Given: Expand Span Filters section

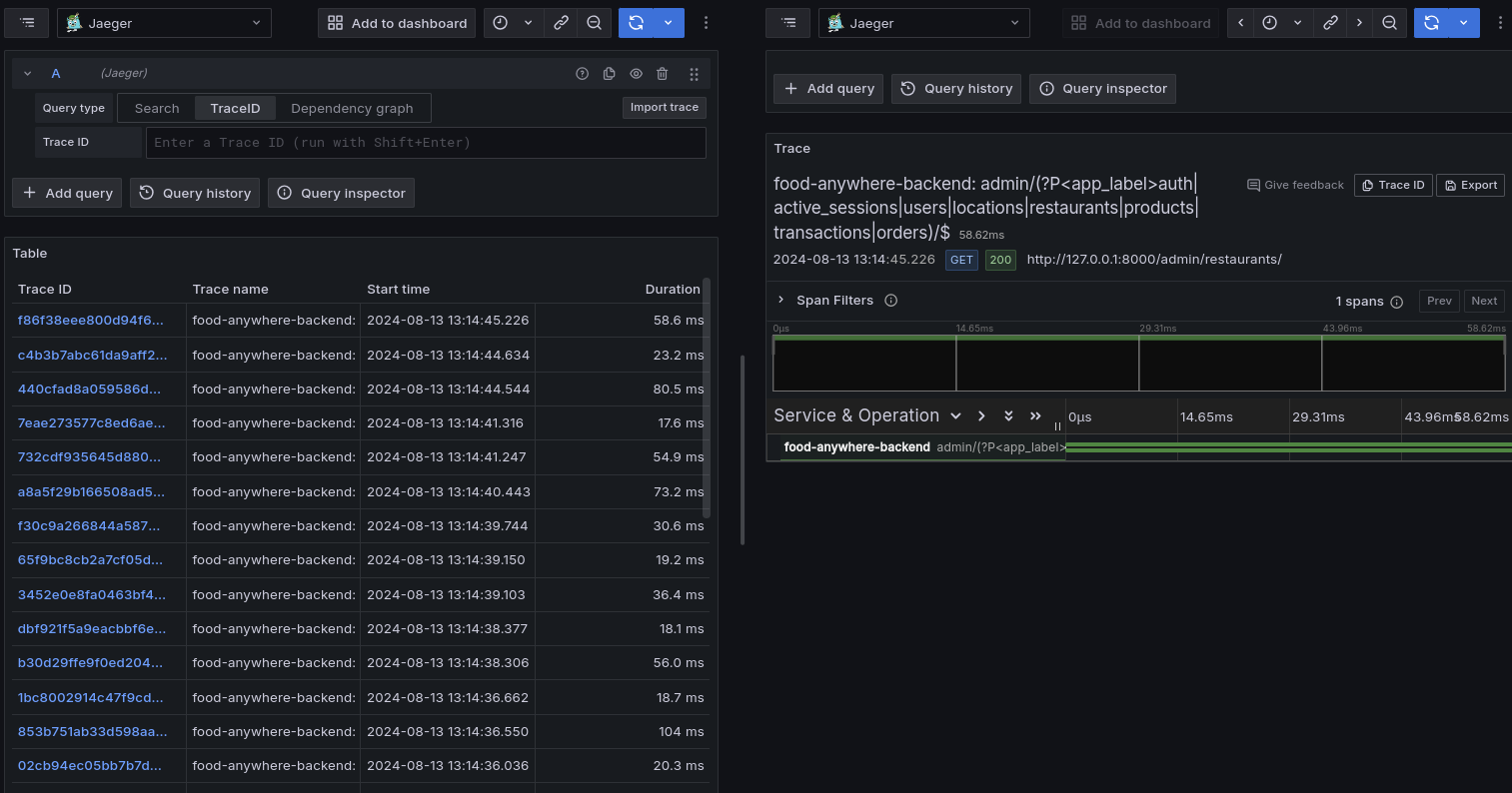Looking at the screenshot, I should pyautogui.click(x=781, y=301).
